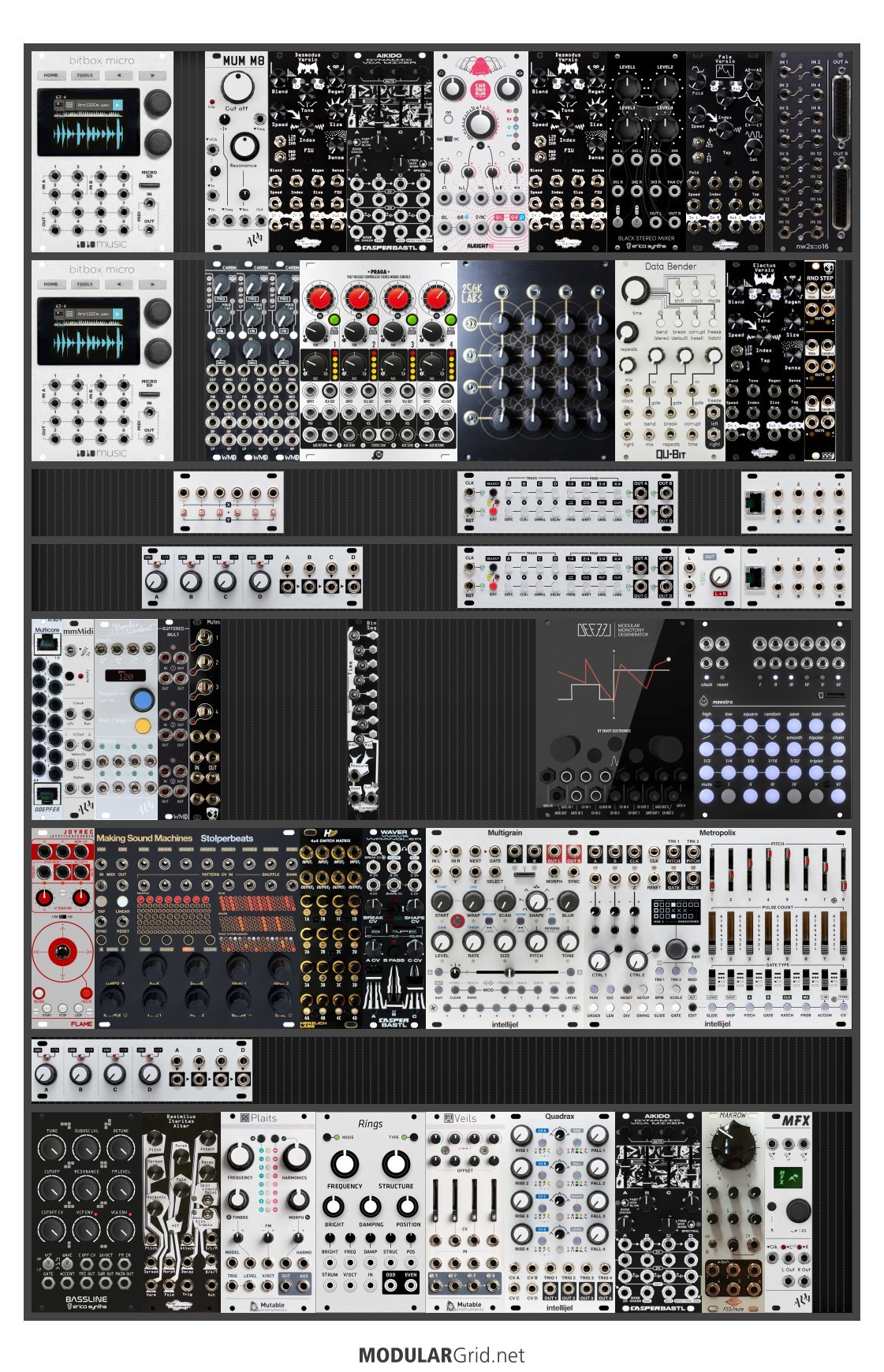Click the BLUR knob on Multigrain
Viewport: 884px width, 1372px height.
pyautogui.click(x=568, y=901)
